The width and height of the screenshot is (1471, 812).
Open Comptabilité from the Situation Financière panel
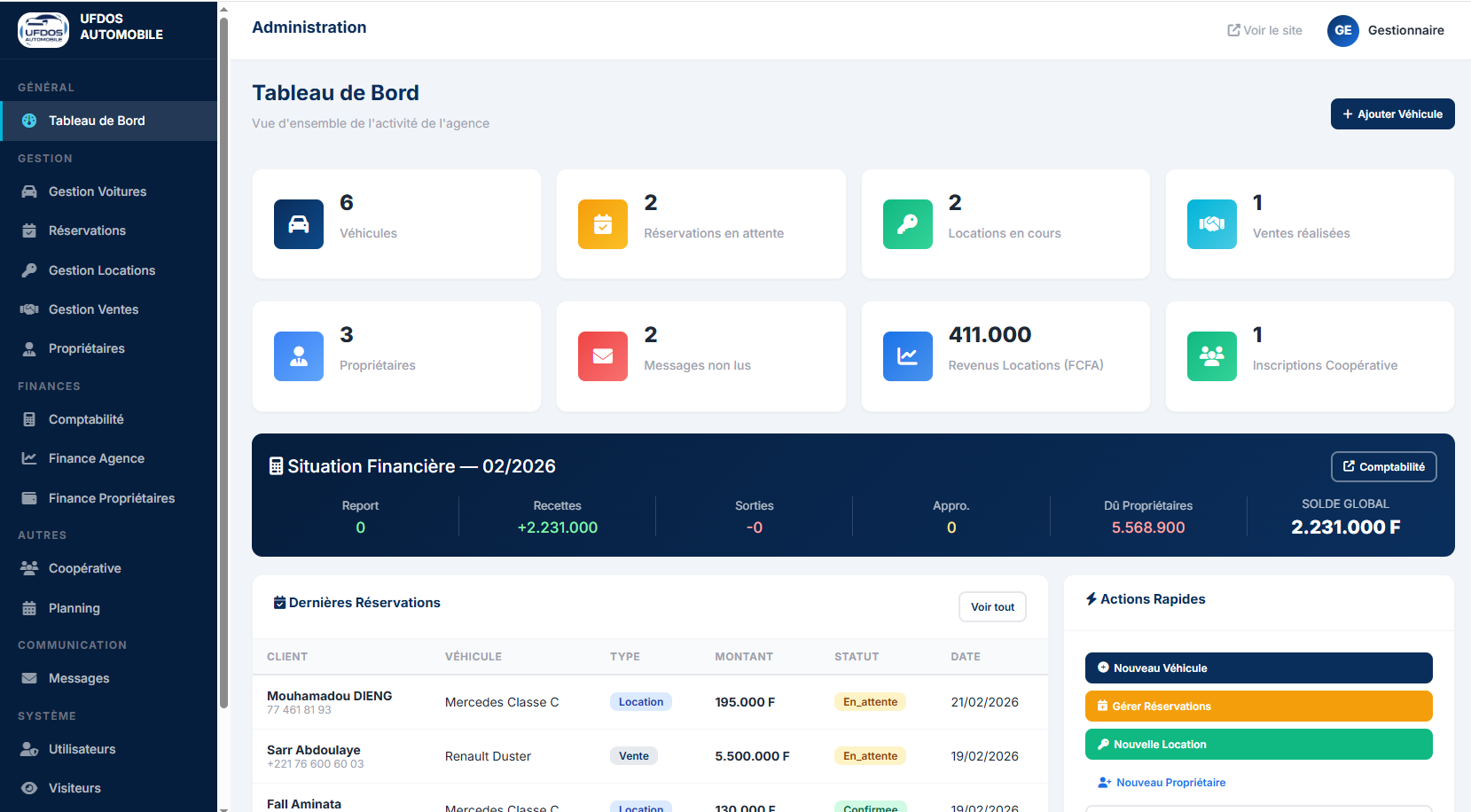1383,467
